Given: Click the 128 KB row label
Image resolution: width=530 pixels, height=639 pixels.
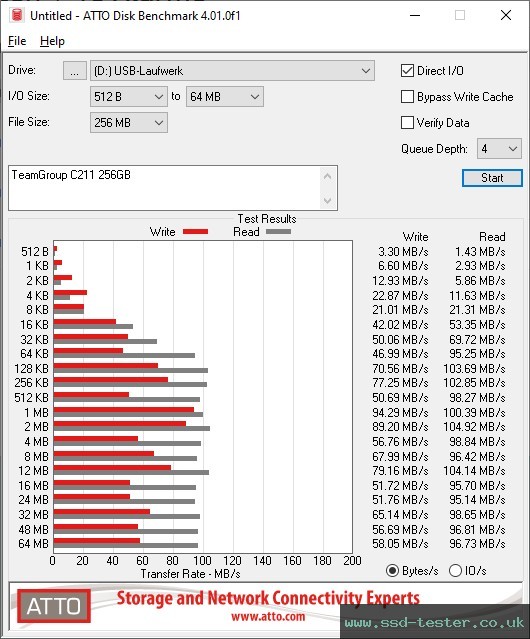Looking at the screenshot, I should click(x=31, y=368).
